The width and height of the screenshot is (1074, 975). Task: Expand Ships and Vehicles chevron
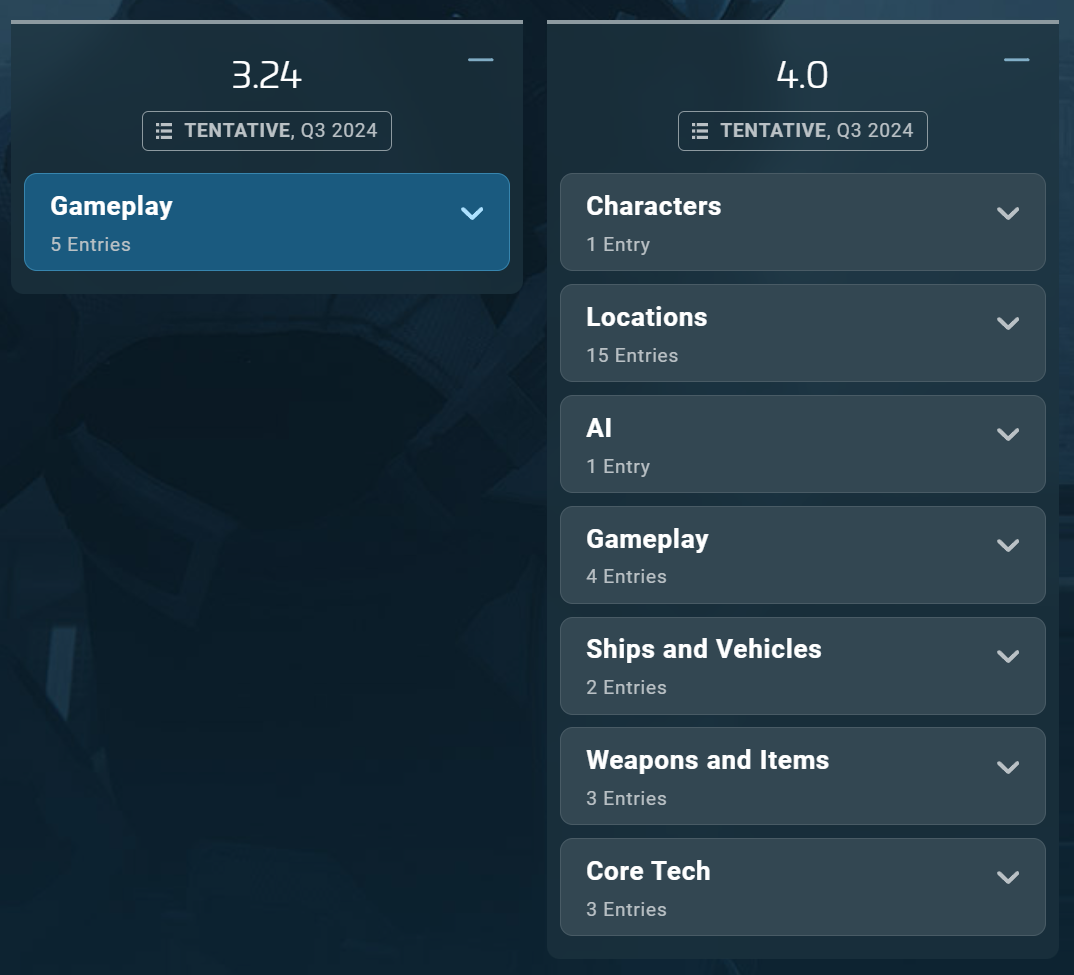coord(1008,656)
